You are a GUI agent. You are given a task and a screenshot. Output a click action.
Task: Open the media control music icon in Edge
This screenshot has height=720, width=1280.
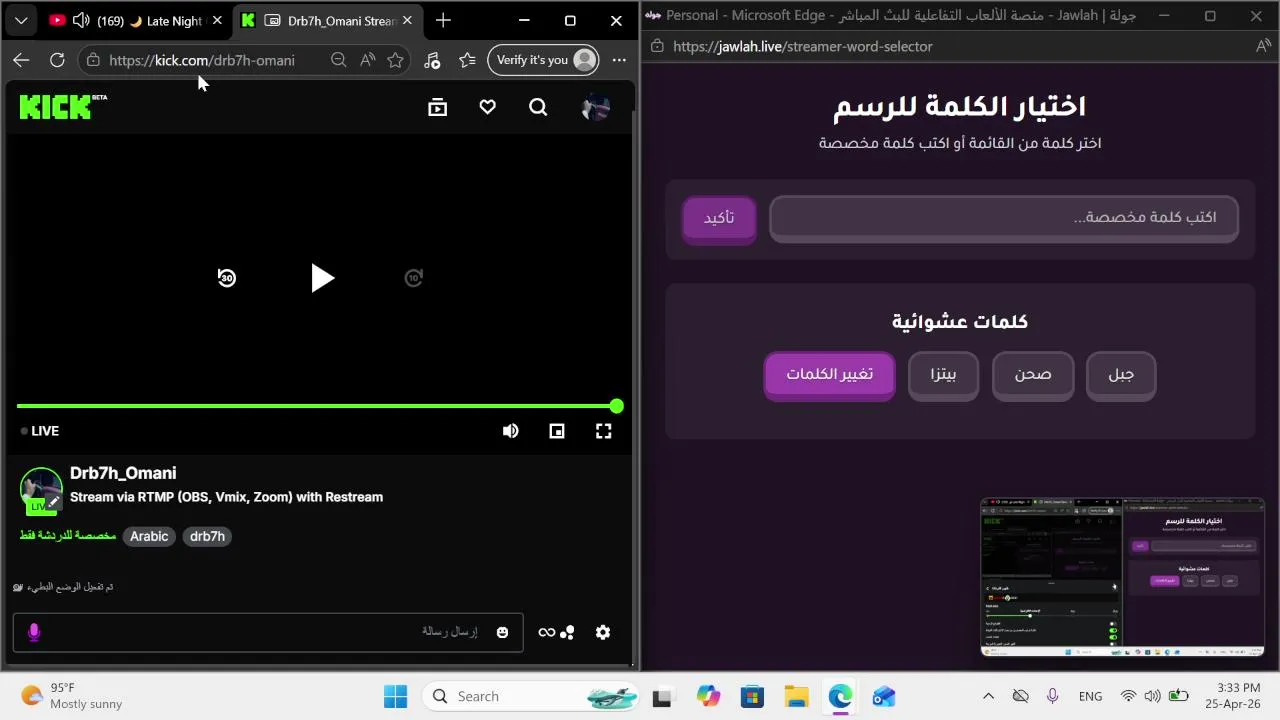432,60
